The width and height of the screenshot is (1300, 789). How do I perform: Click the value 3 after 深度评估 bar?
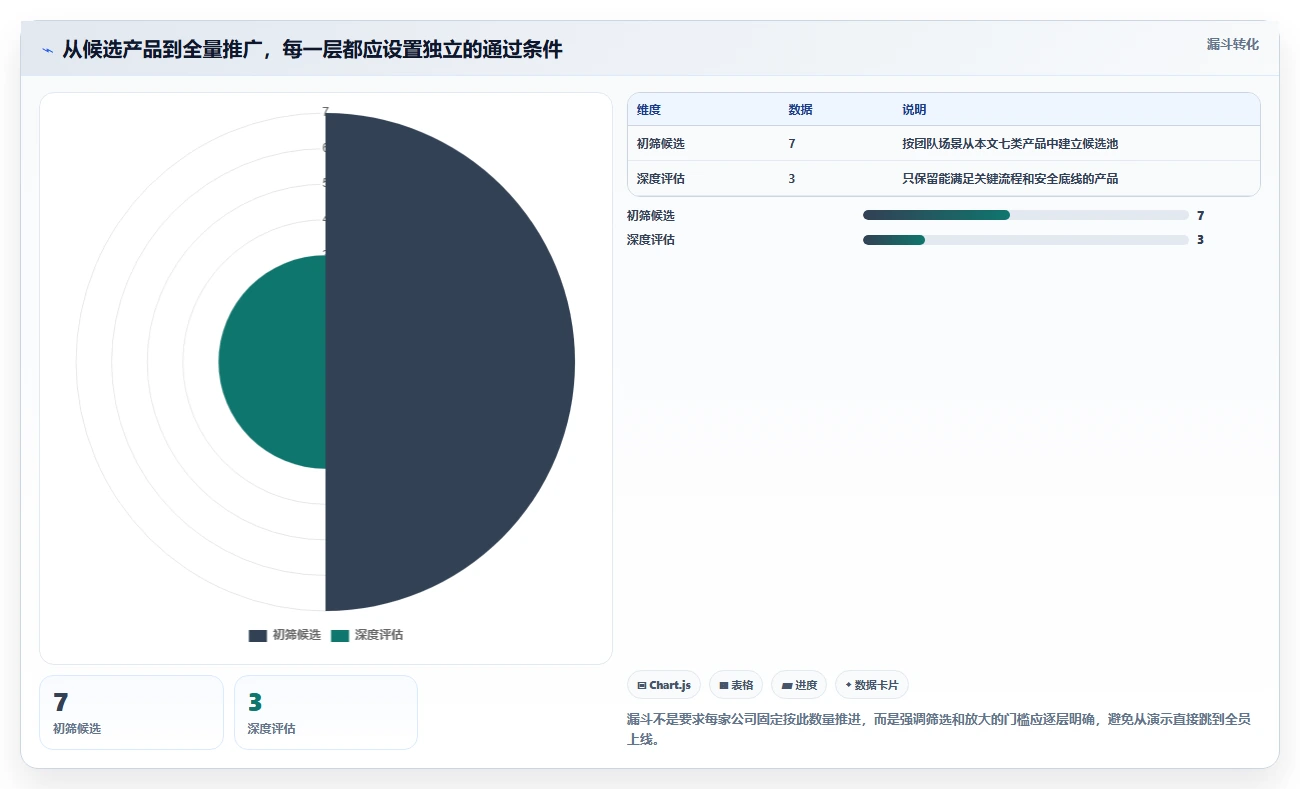click(1200, 240)
